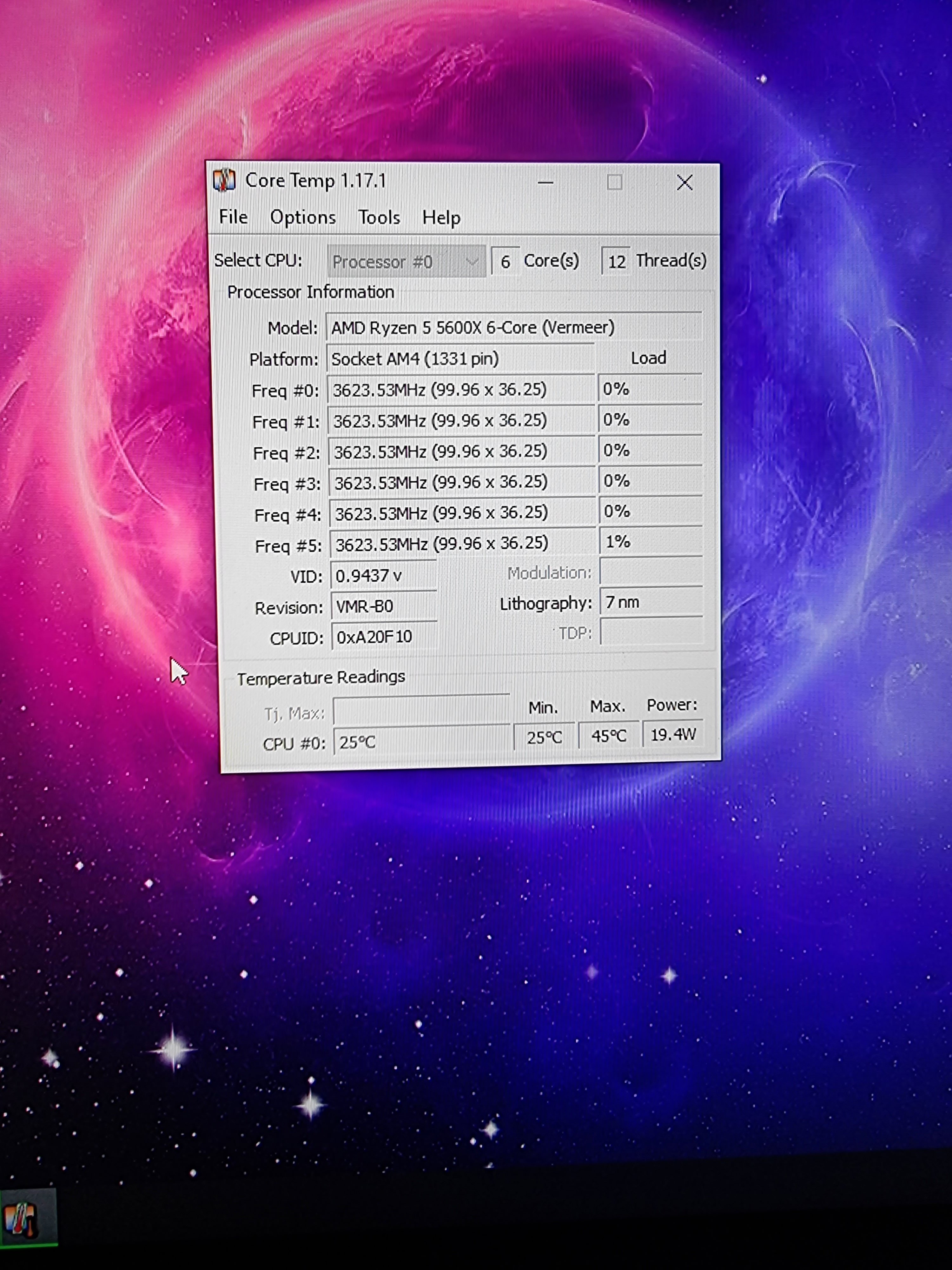
Task: Open the Options menu
Action: (x=303, y=217)
